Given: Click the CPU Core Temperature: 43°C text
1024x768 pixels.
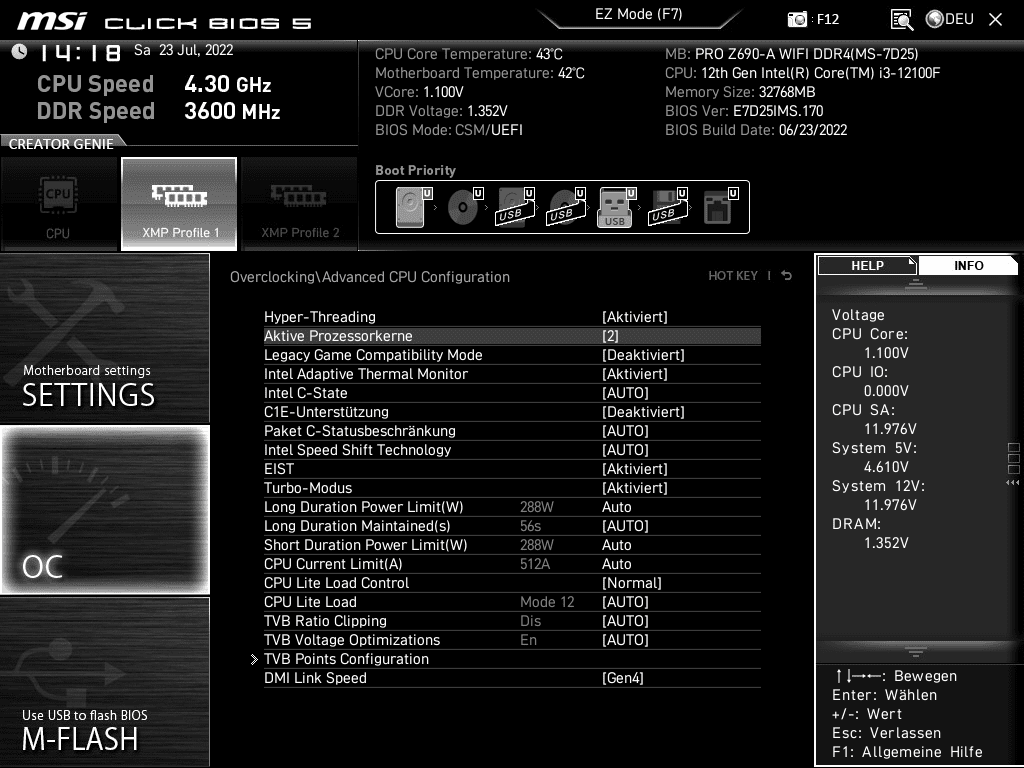Looking at the screenshot, I should (469, 54).
